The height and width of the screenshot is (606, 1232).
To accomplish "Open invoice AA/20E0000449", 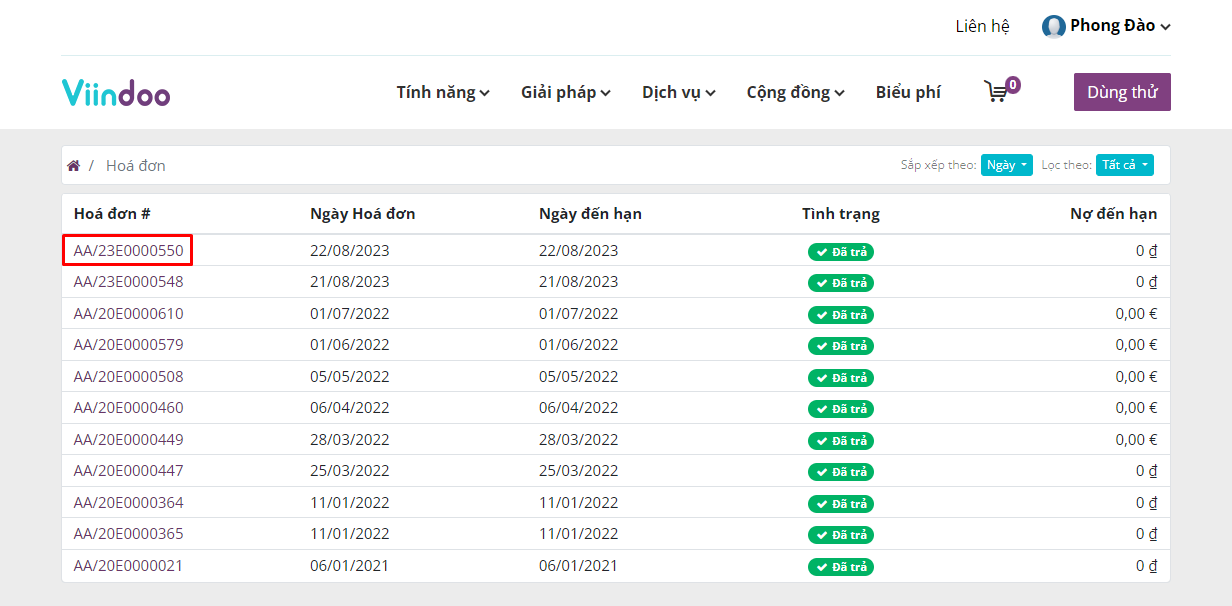I will (129, 440).
